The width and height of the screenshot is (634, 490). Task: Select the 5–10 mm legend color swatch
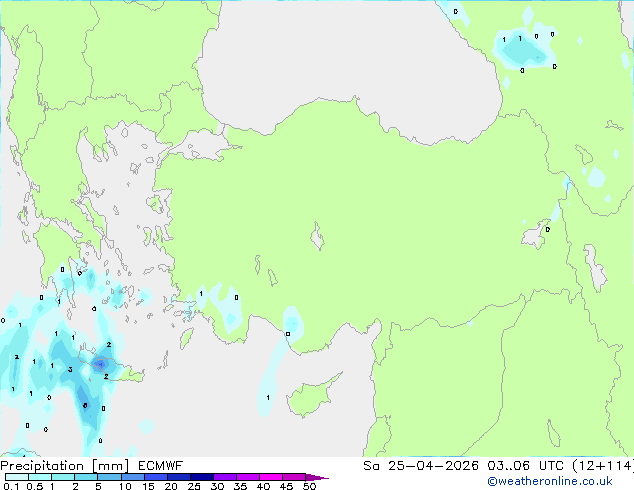(x=109, y=477)
